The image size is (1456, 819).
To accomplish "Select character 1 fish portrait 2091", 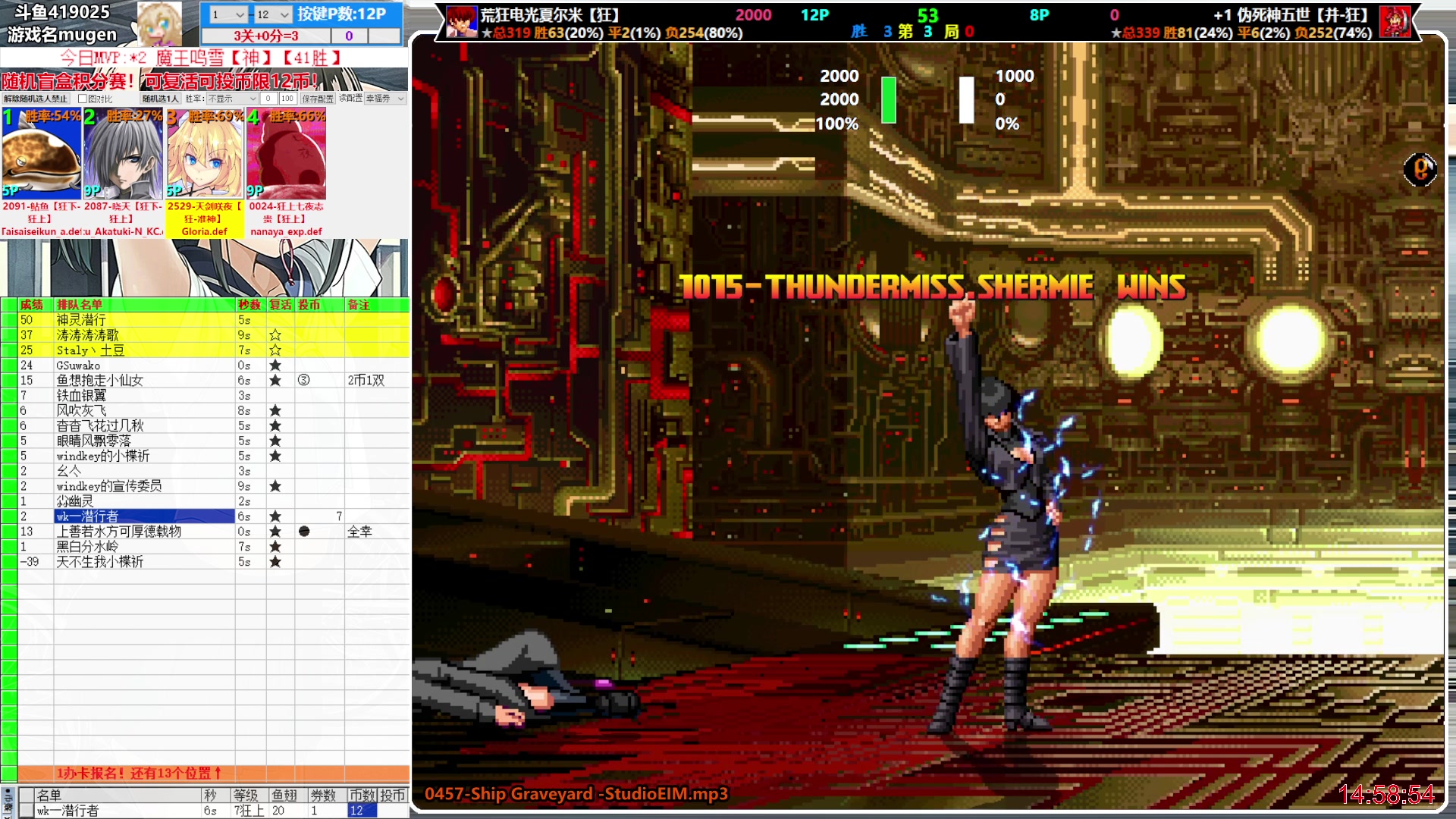I will [41, 154].
